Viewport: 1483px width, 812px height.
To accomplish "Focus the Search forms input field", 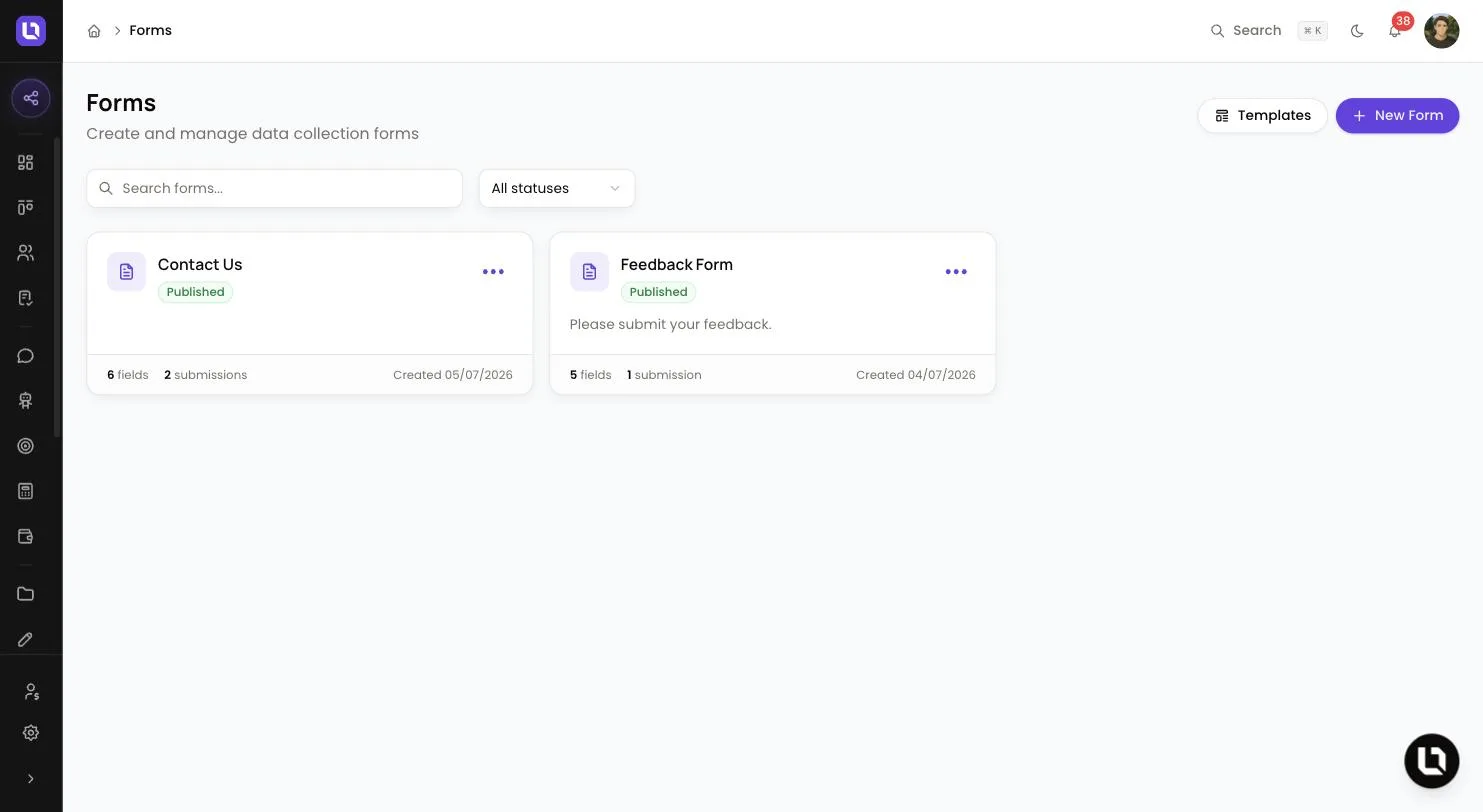I will [274, 188].
